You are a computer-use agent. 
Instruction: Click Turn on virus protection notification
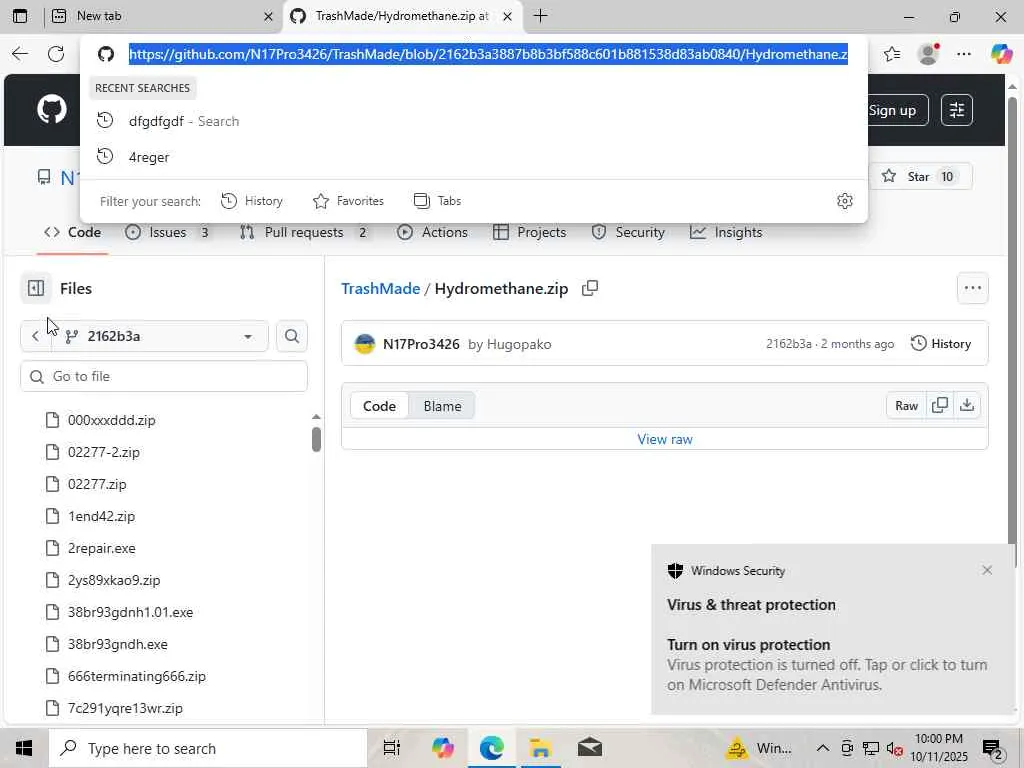coord(833,629)
